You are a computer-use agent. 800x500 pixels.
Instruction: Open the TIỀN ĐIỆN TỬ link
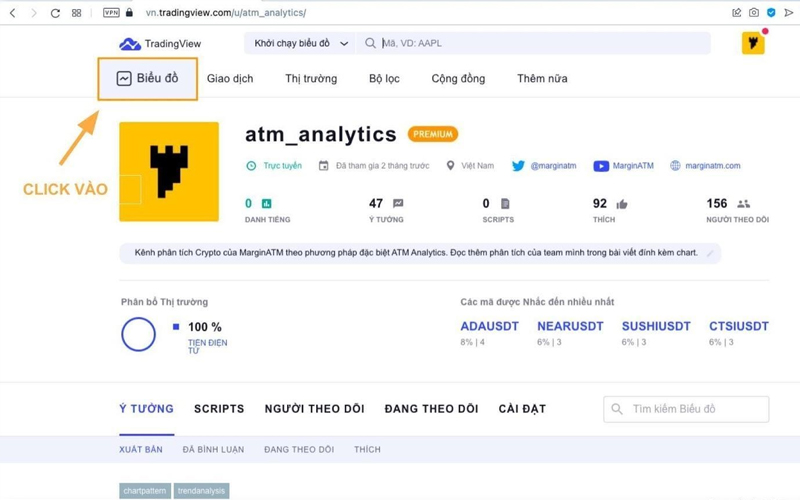(x=208, y=346)
